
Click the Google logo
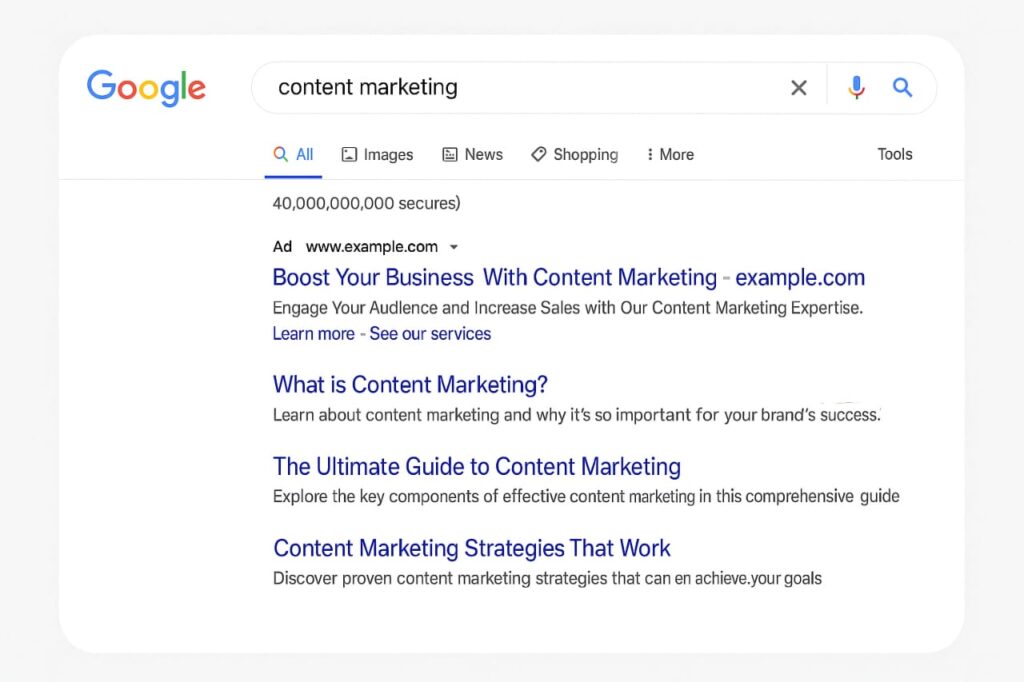[146, 88]
